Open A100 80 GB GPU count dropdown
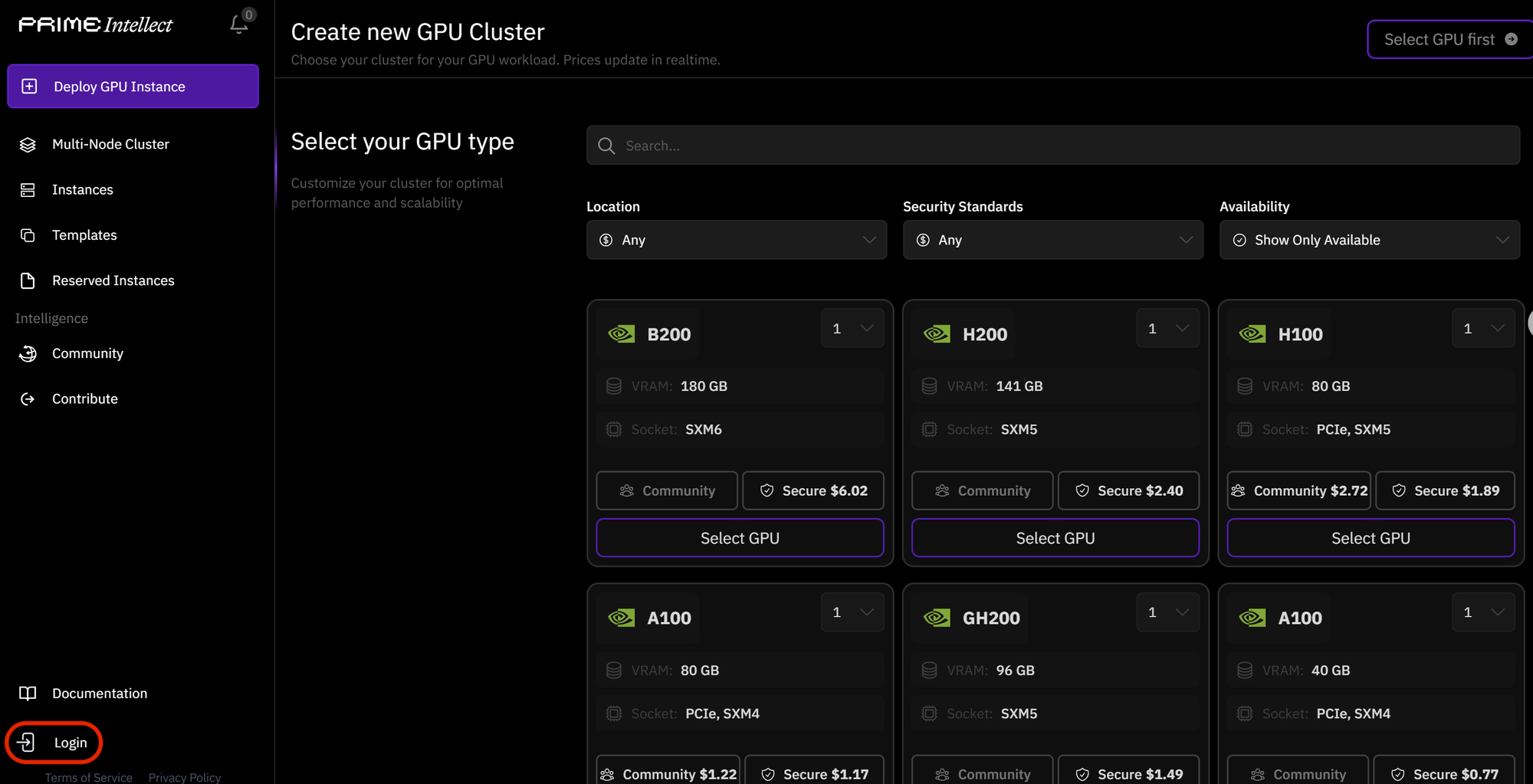 pos(852,612)
